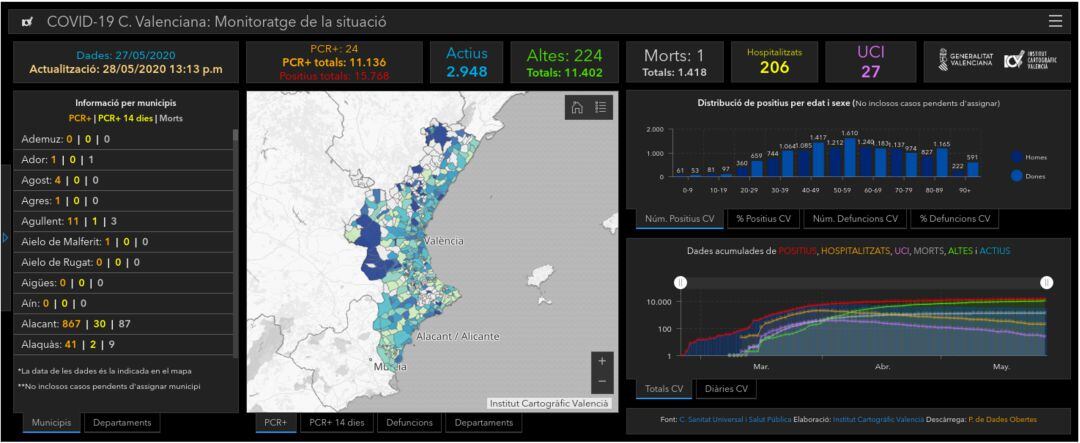Switch to the Departaments tab under municipality list
1080x443 pixels.
(x=122, y=423)
